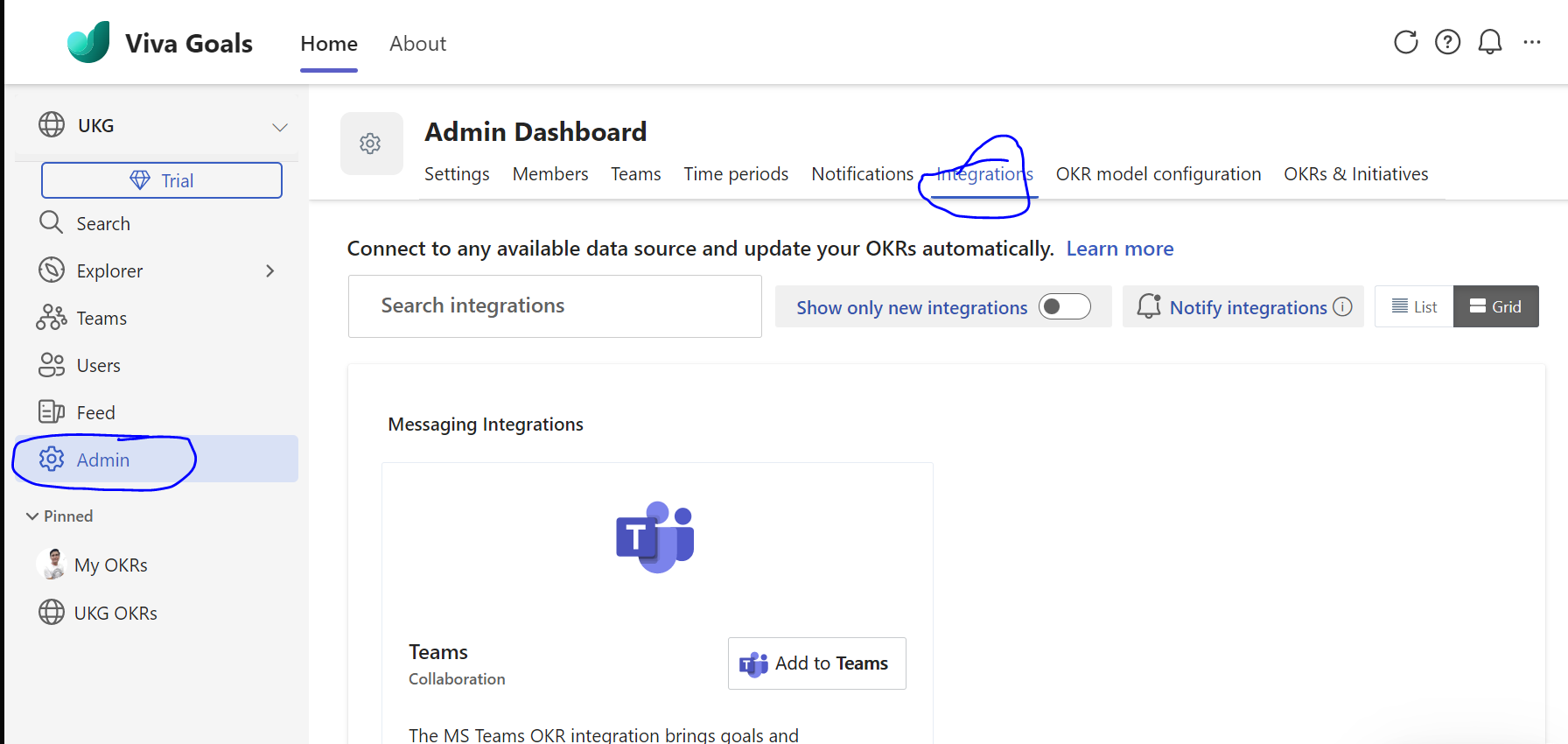Click the UKG OKRs globe icon
This screenshot has width=1568, height=744.
click(52, 612)
